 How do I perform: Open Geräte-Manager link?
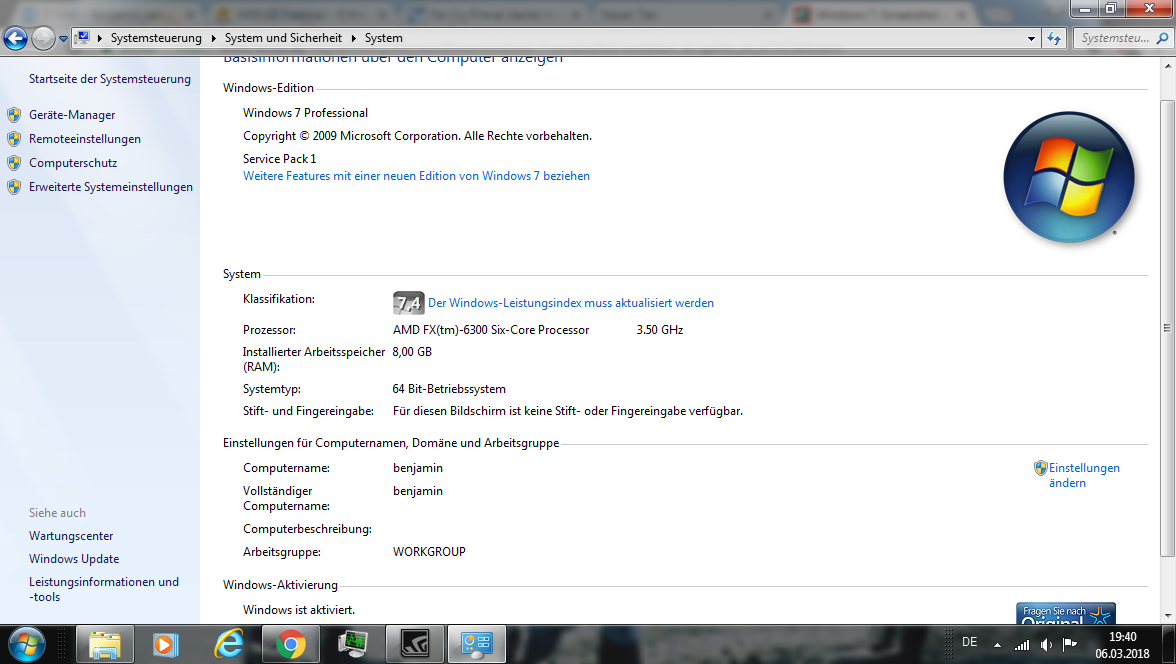coord(72,115)
